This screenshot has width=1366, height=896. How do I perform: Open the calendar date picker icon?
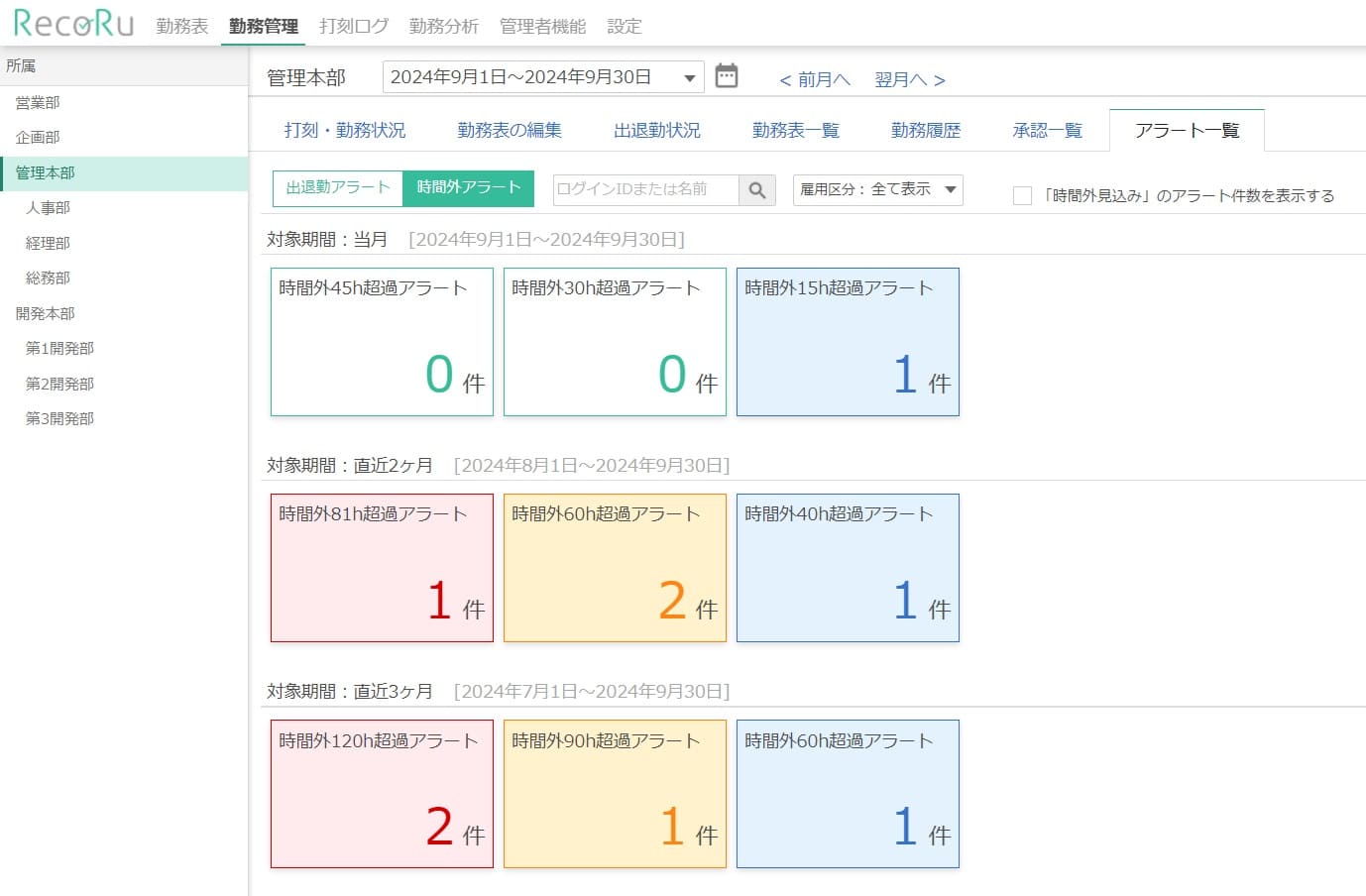click(726, 76)
